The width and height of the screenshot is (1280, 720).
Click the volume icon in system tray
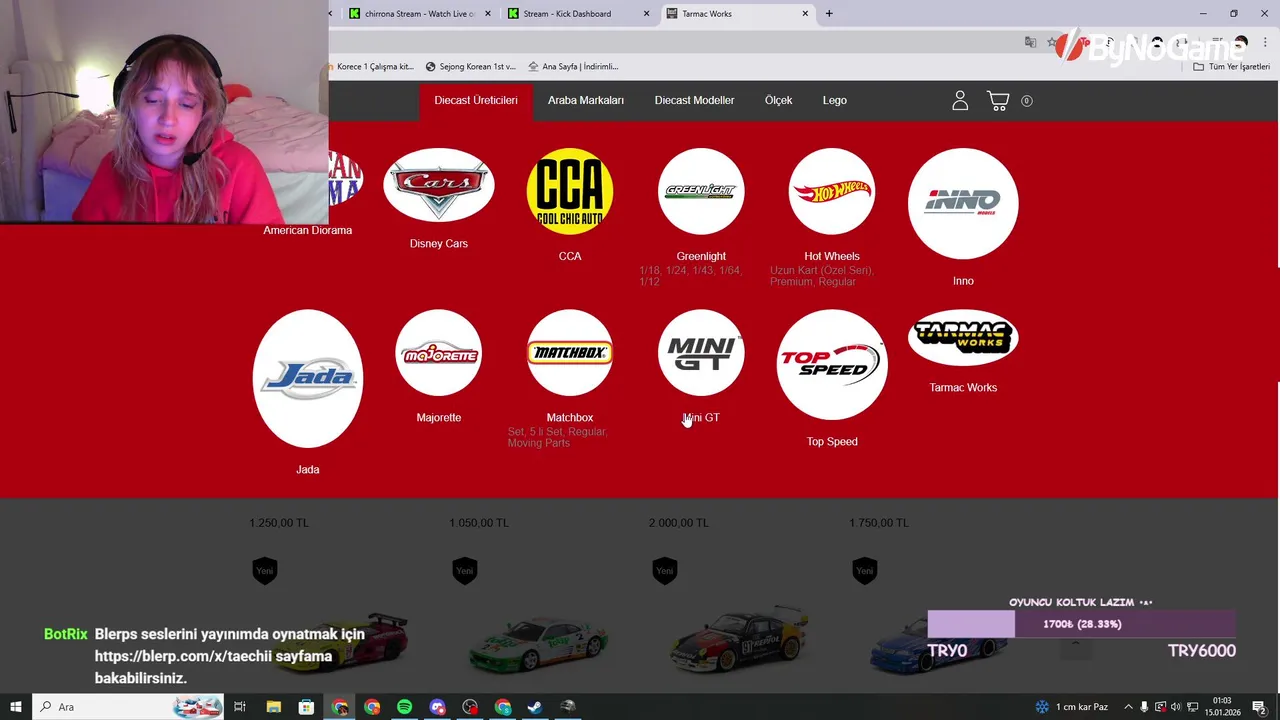(1175, 707)
